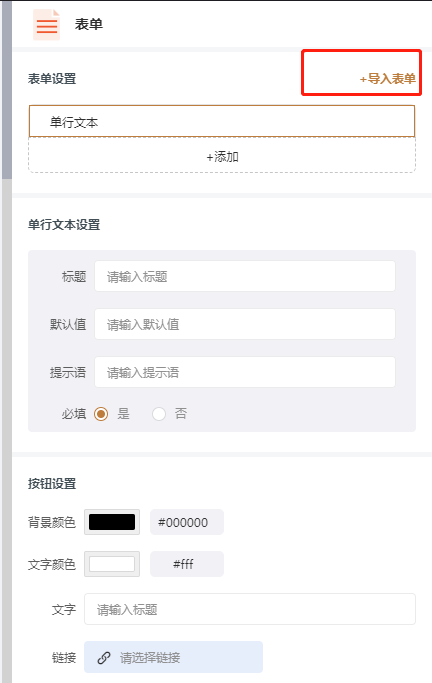Click the 表单 panel title

coord(88,24)
